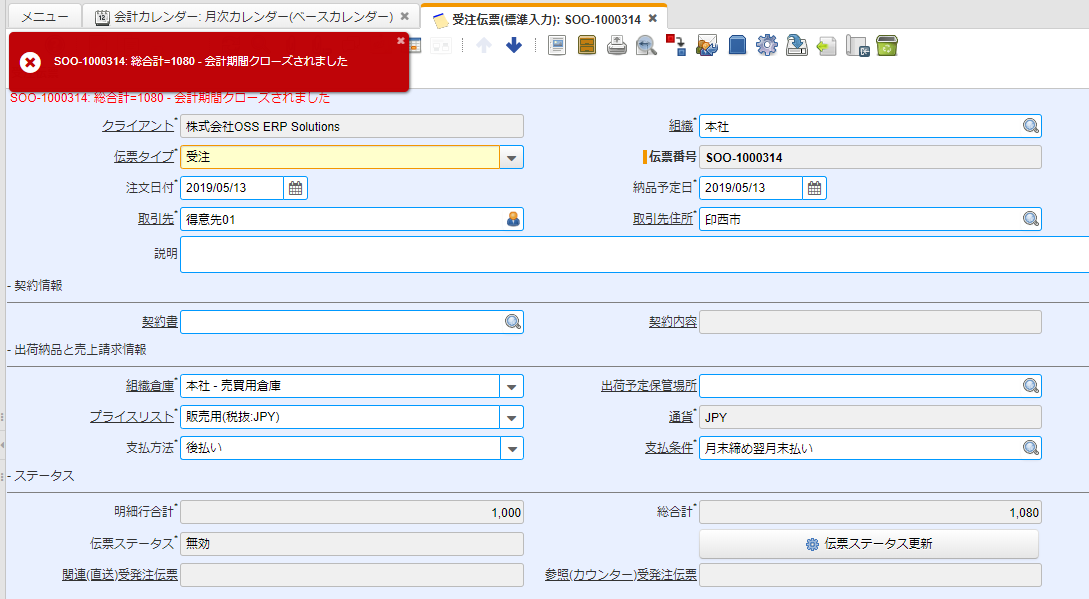The image size is (1089, 599).
Task: Open 契約書 search lookup icon
Action: point(513,322)
